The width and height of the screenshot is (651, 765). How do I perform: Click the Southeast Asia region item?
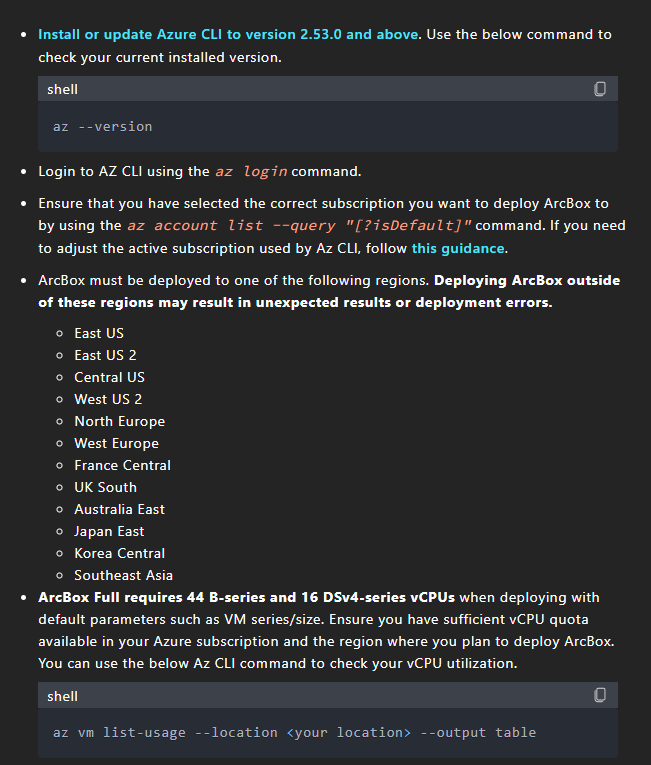tap(123, 575)
